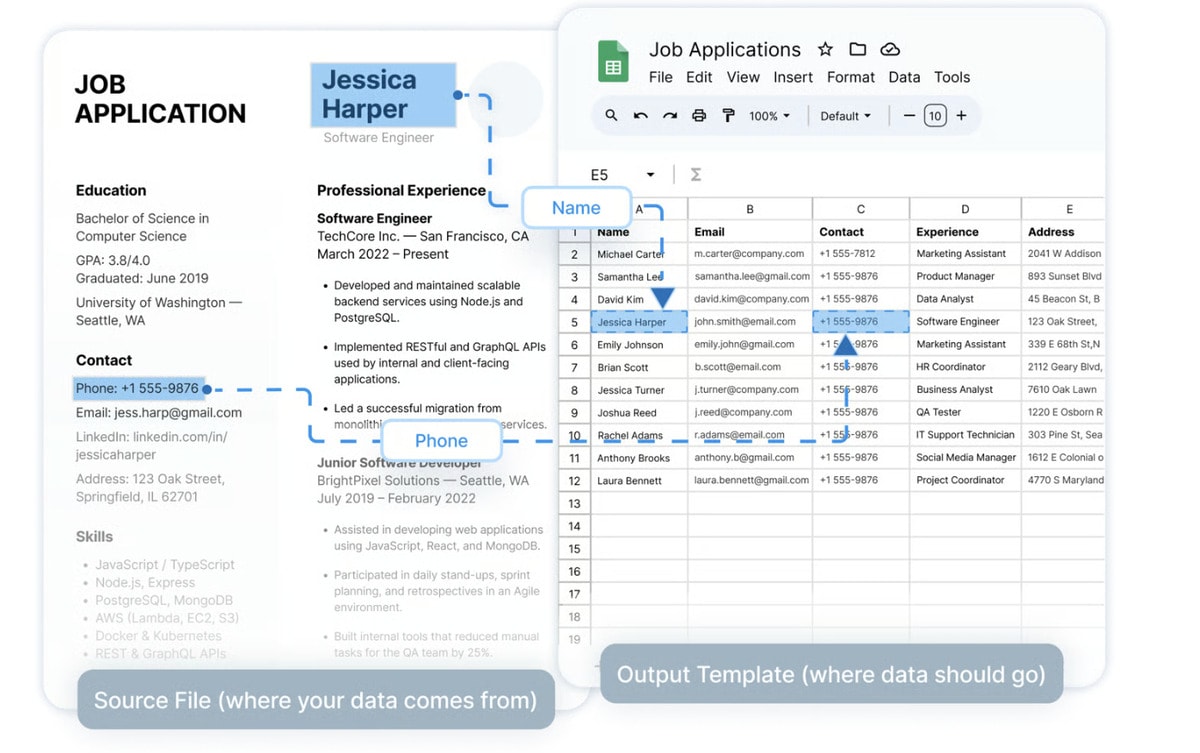Select the paint format roller icon
This screenshot has height=753, width=1200.
click(728, 116)
